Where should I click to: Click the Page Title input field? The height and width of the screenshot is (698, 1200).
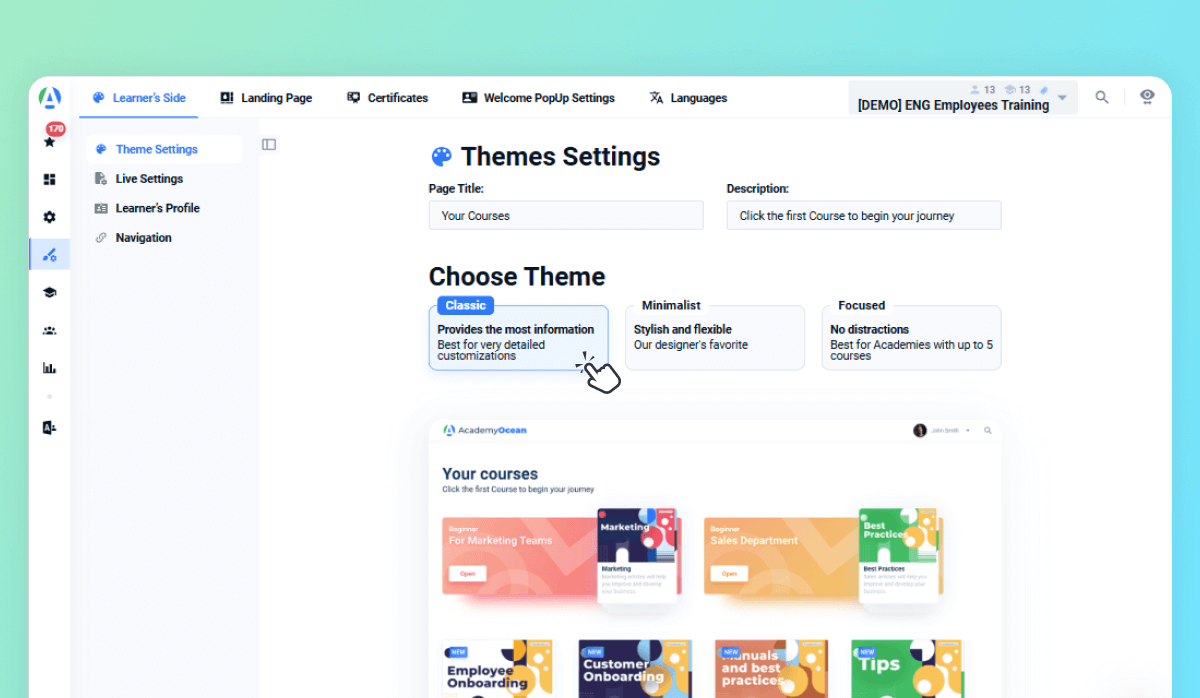(x=565, y=216)
